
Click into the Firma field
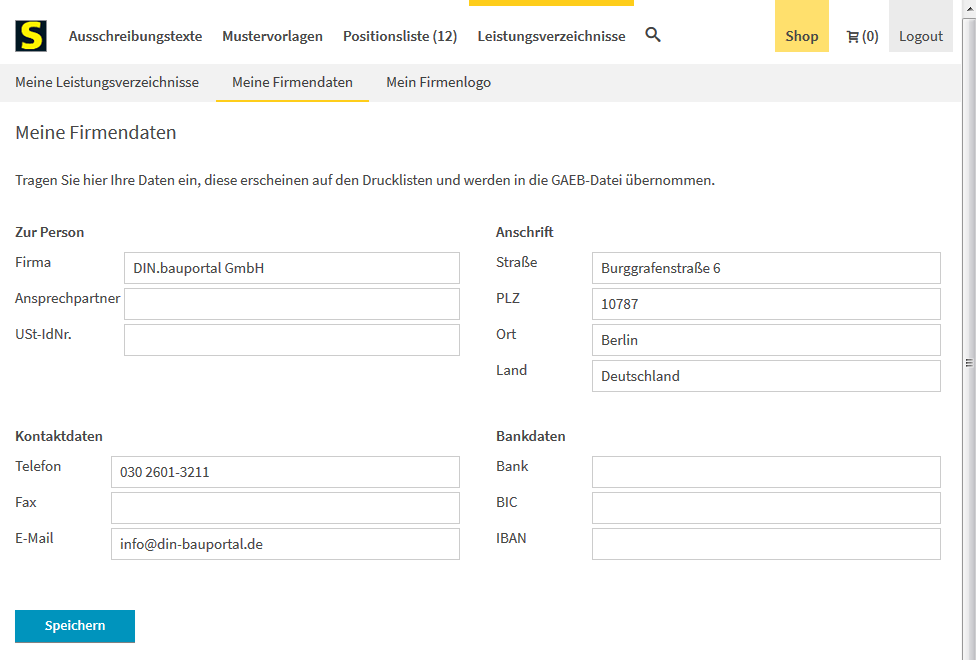click(291, 268)
